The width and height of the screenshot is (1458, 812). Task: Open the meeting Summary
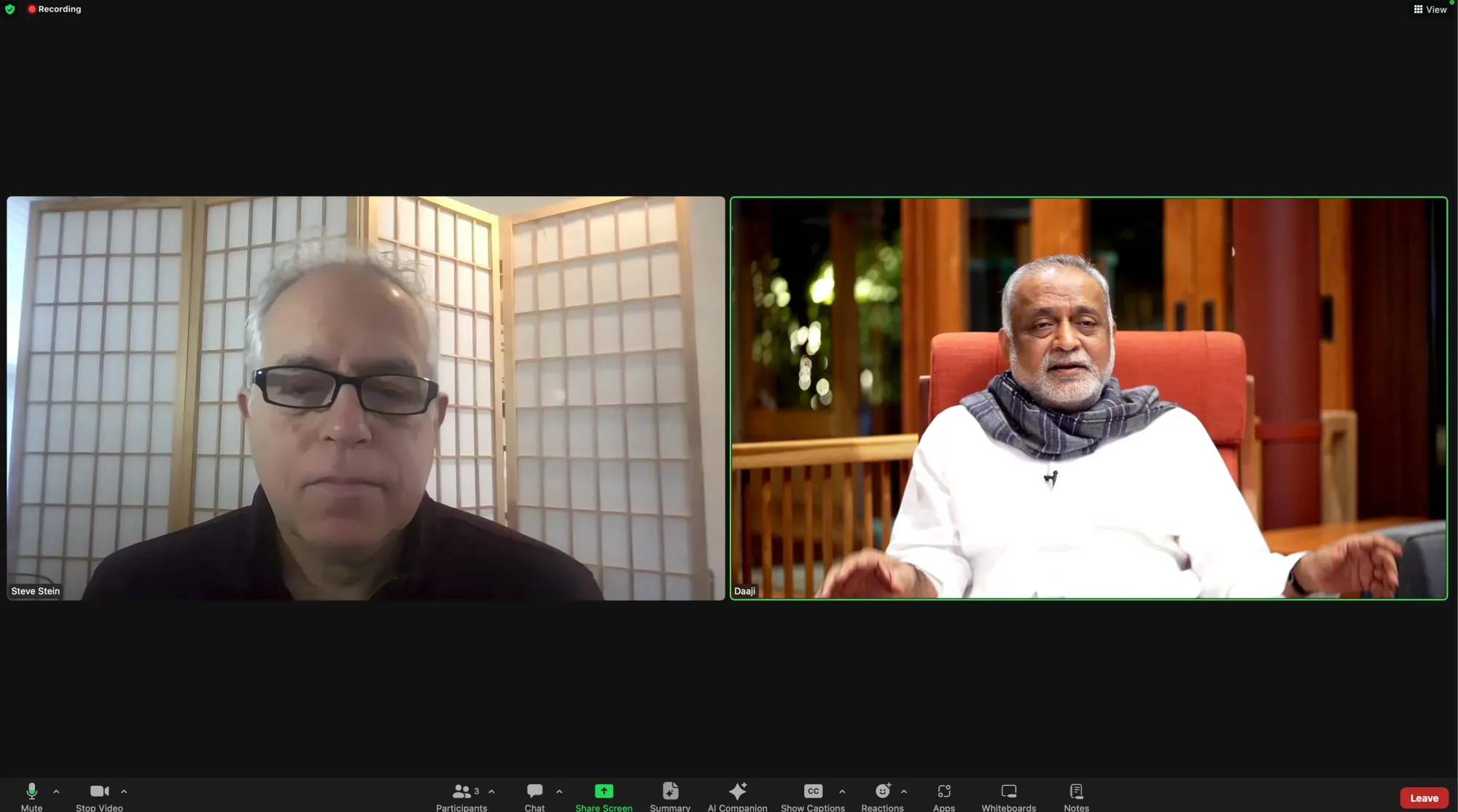tap(670, 796)
